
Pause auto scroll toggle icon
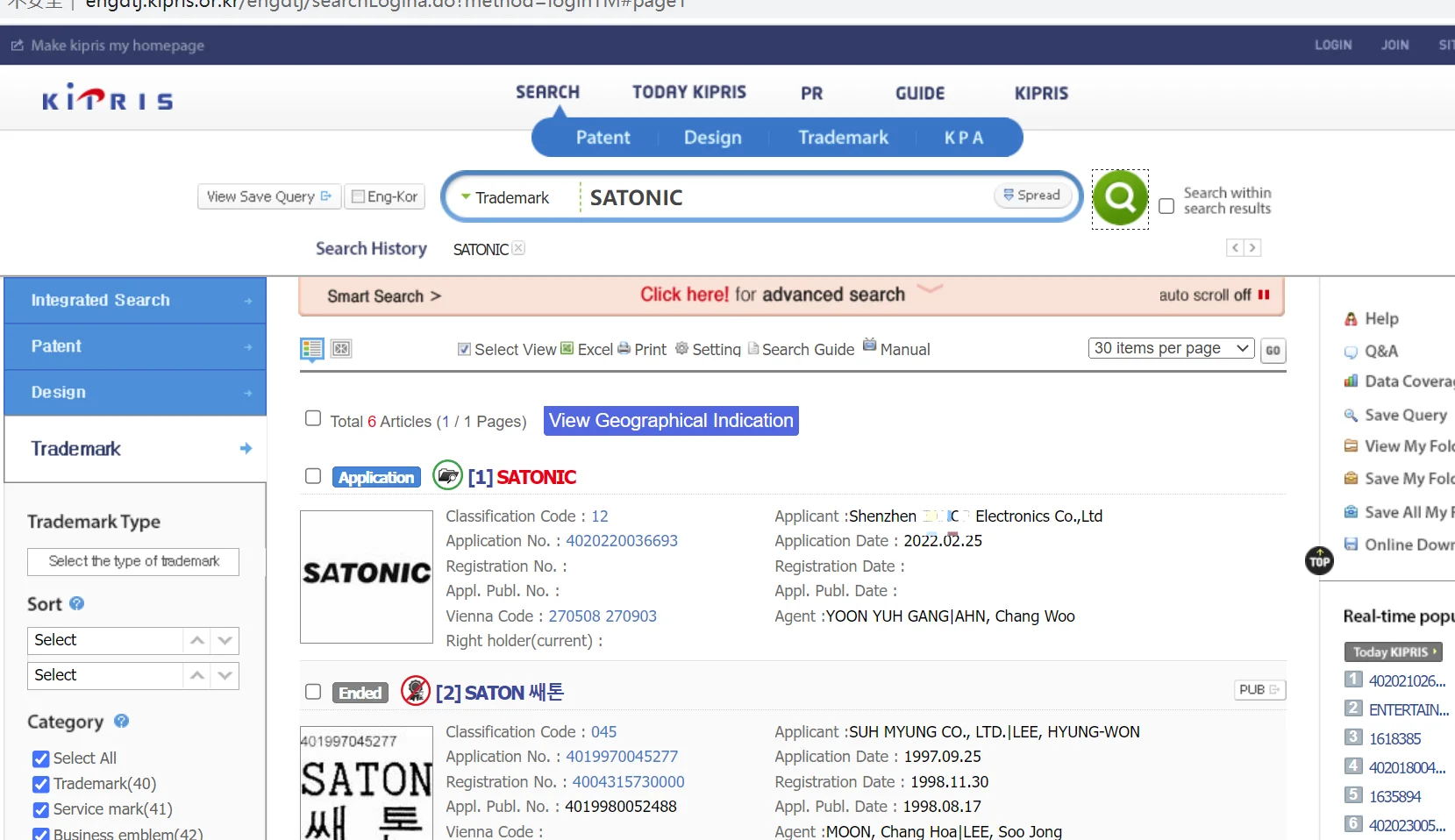point(1264,295)
